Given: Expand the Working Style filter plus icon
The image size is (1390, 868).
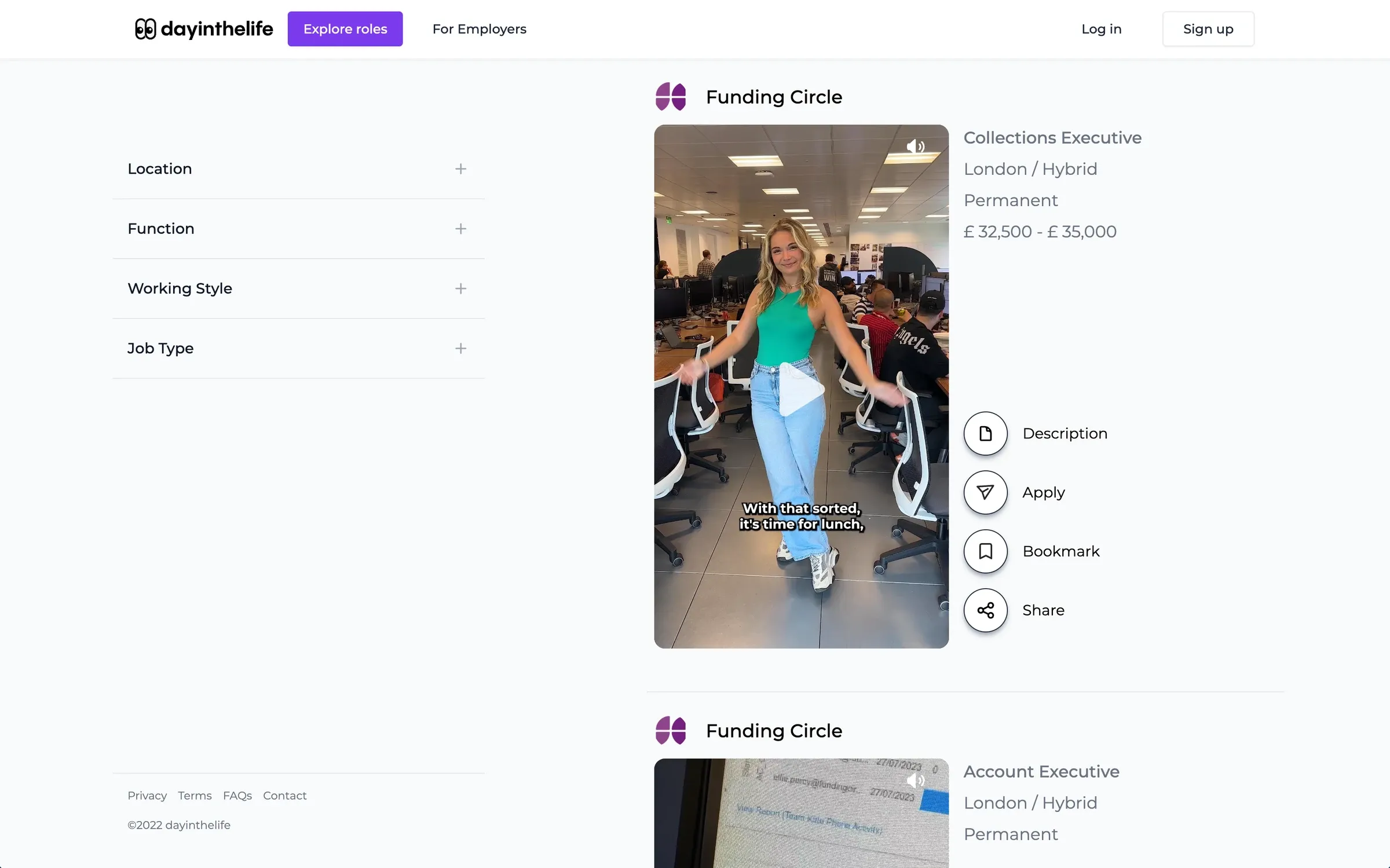Looking at the screenshot, I should (x=460, y=288).
